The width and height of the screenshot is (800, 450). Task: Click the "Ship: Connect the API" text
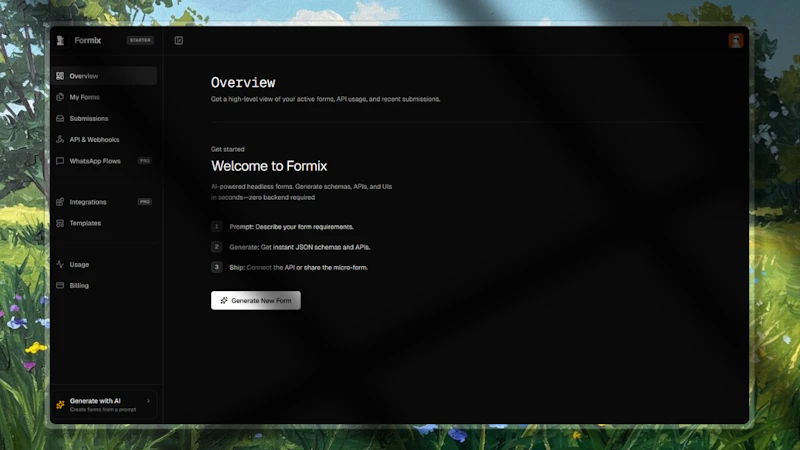click(298, 267)
